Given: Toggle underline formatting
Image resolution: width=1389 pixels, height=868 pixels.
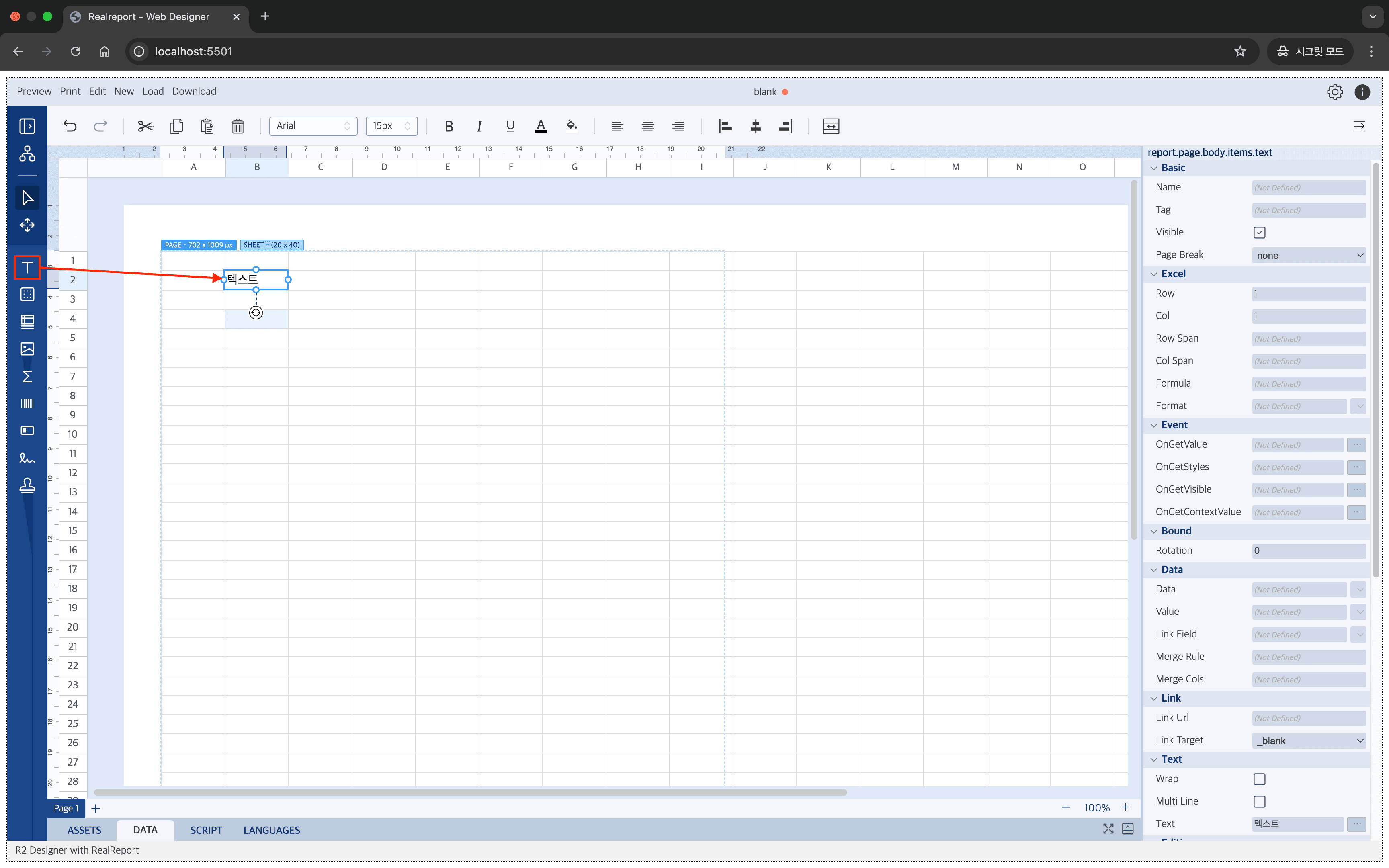Looking at the screenshot, I should 510,126.
